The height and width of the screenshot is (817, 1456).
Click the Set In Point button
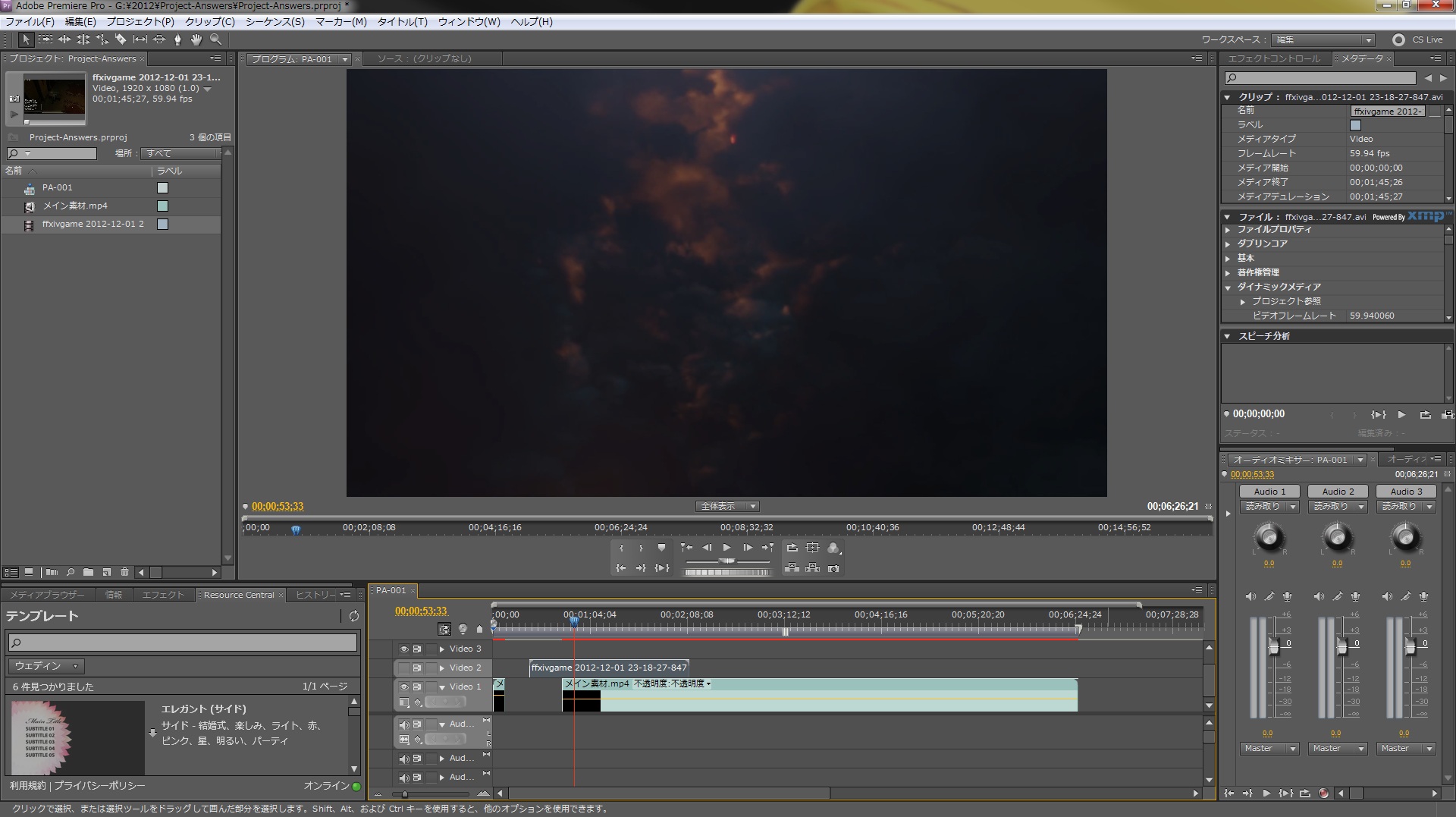point(622,548)
